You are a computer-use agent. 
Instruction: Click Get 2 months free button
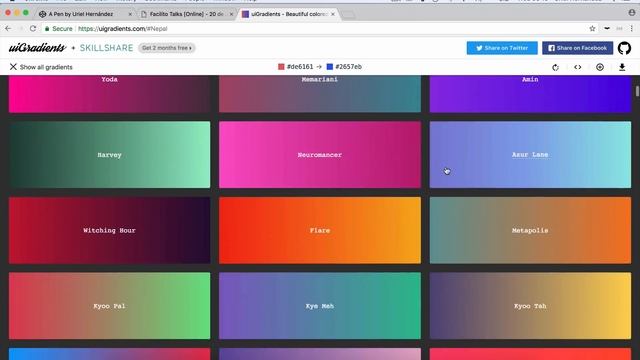point(167,48)
